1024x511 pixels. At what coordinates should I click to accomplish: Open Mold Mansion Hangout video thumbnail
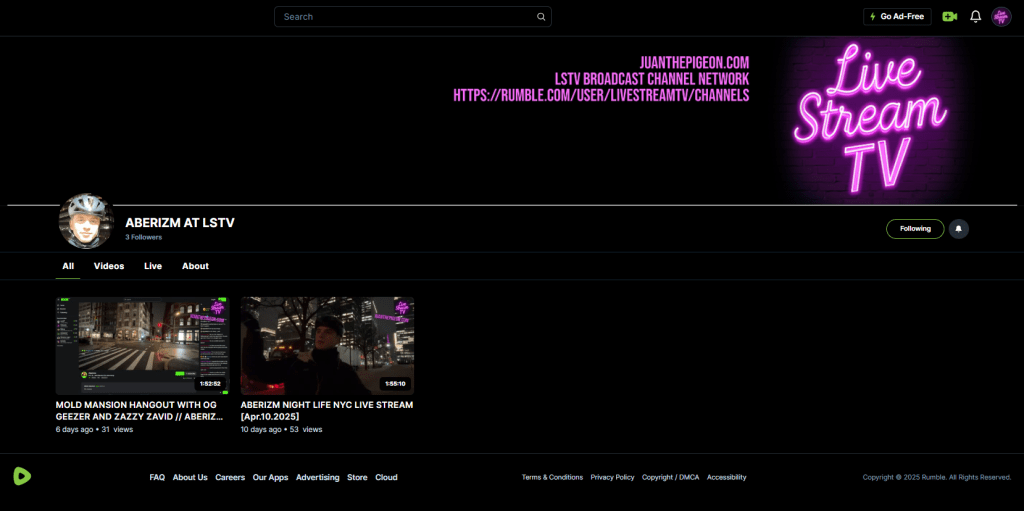[x=142, y=345]
